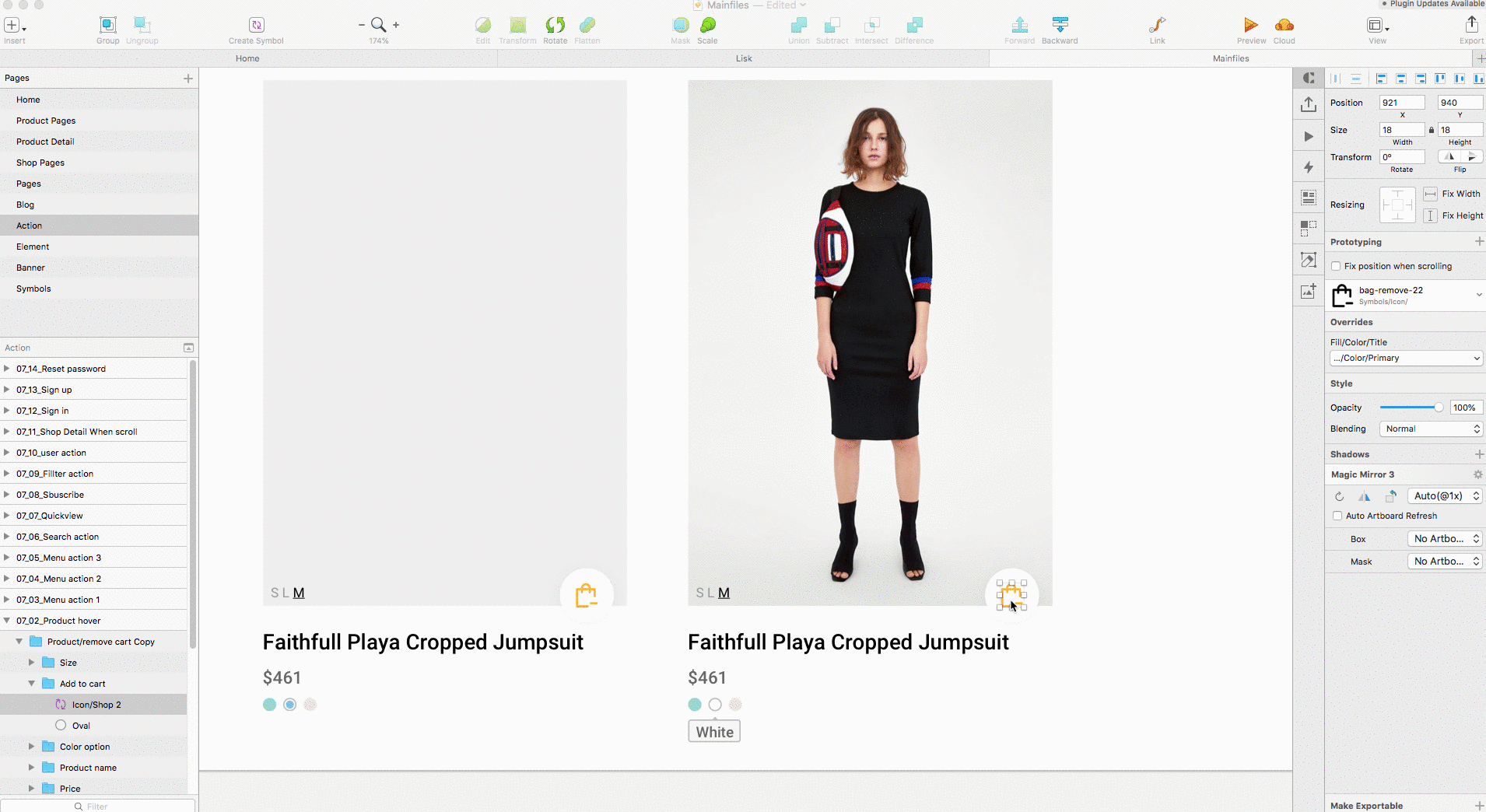Switch to the Mainfiles artboard tab
Image resolution: width=1486 pixels, height=812 pixels.
click(x=1232, y=58)
